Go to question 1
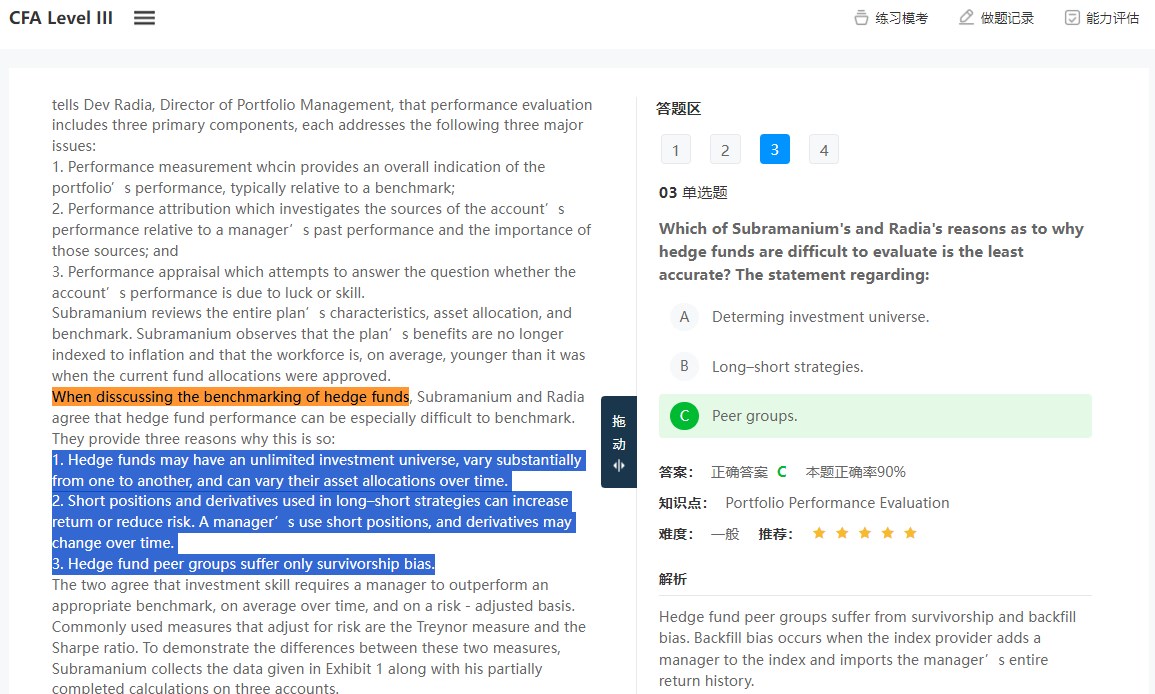 point(675,150)
